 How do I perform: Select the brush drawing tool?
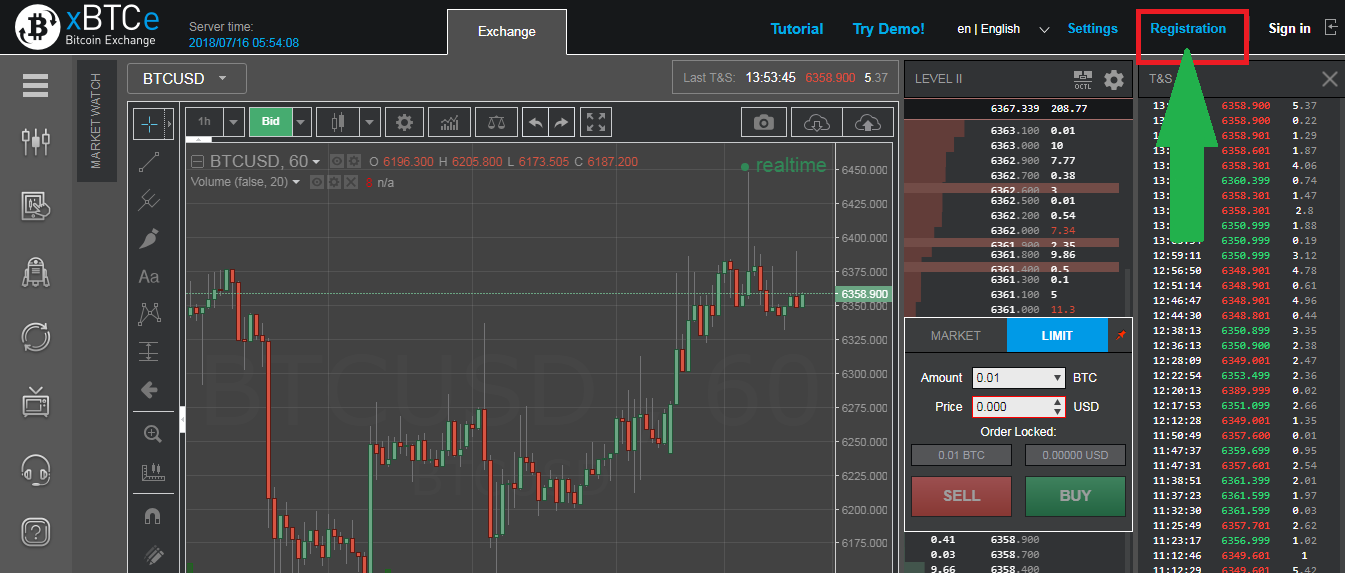click(x=149, y=238)
